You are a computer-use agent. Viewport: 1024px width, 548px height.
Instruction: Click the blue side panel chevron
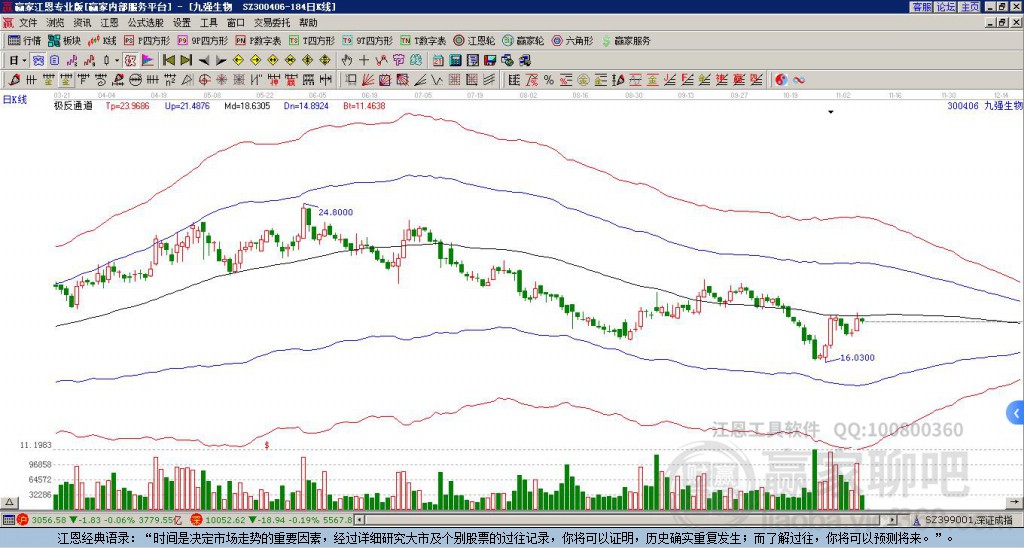(1016, 413)
